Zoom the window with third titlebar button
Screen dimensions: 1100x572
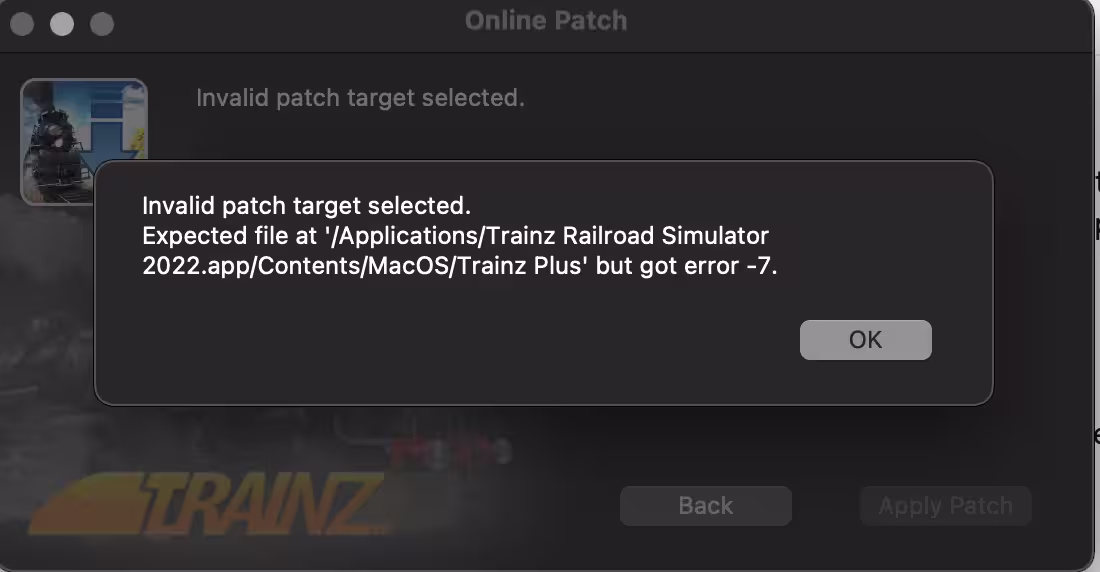pyautogui.click(x=102, y=24)
